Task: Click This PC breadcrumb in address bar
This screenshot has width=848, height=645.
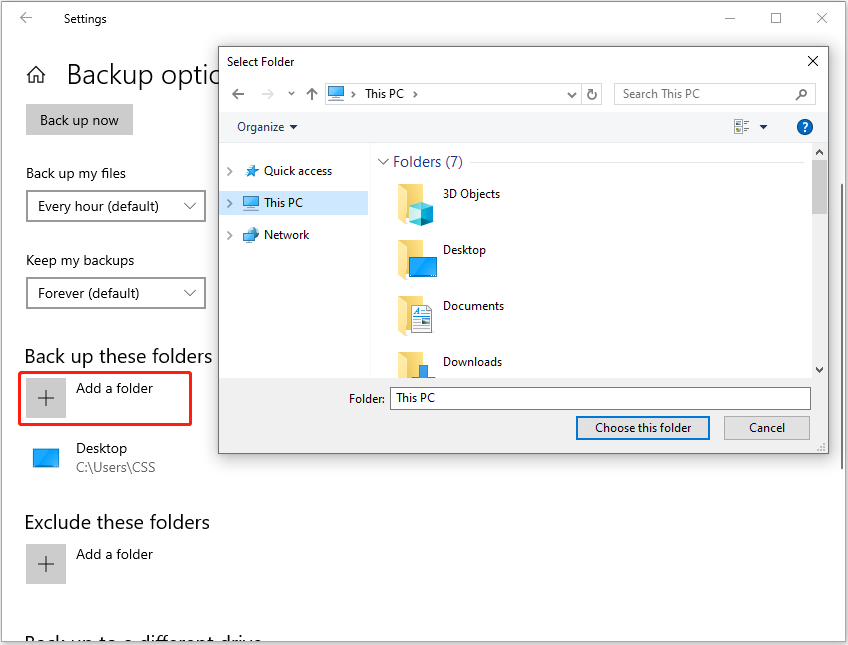Action: (x=384, y=94)
